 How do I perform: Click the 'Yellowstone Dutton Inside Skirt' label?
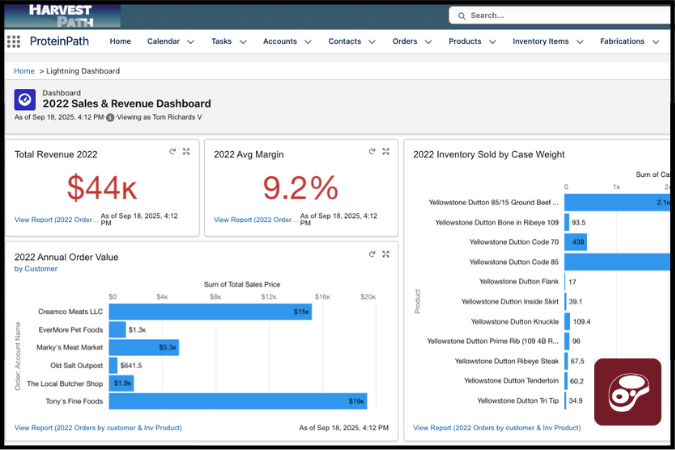coord(510,301)
